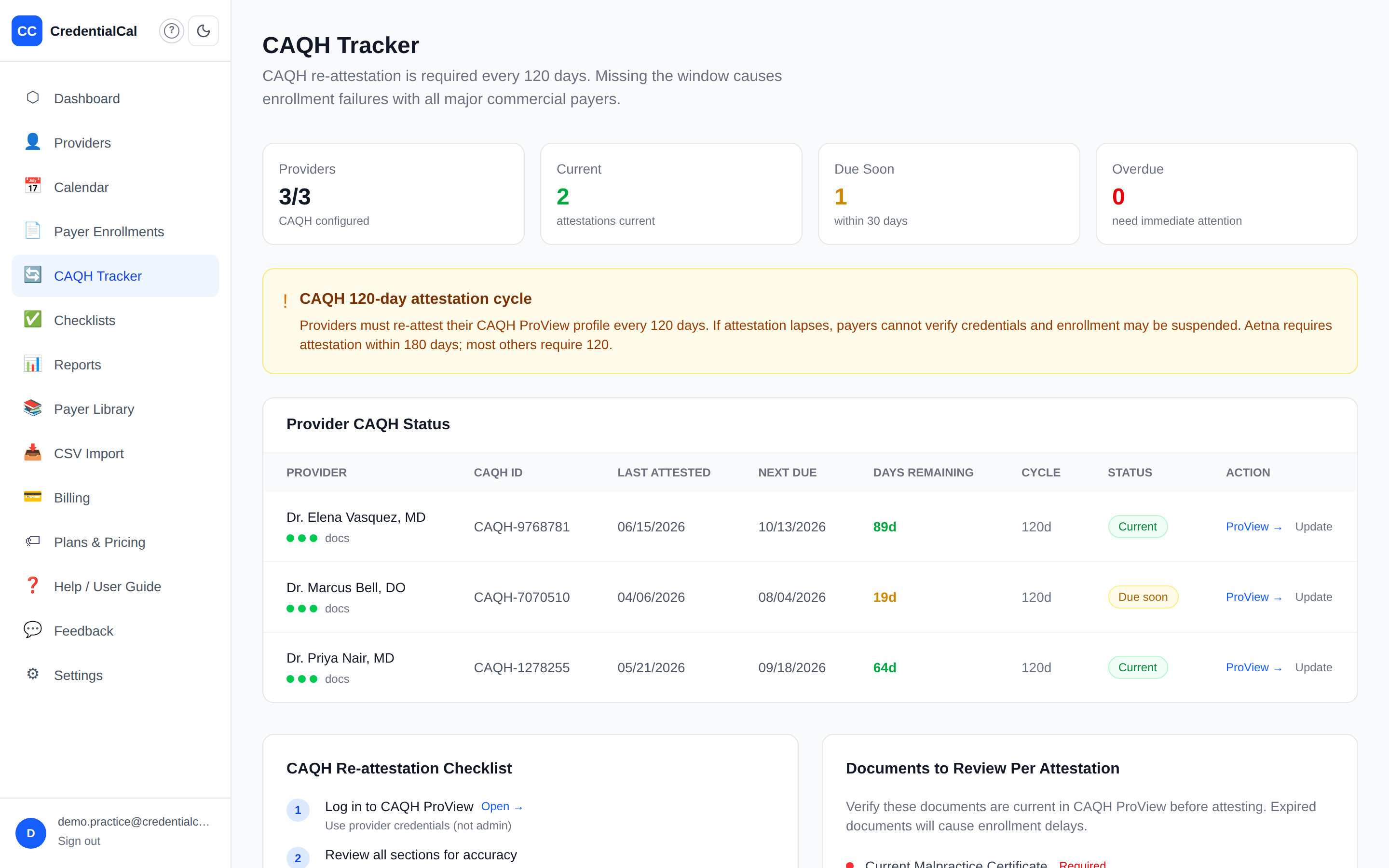Click last attested date 05/21/2026
The width and height of the screenshot is (1389, 868).
point(651,667)
